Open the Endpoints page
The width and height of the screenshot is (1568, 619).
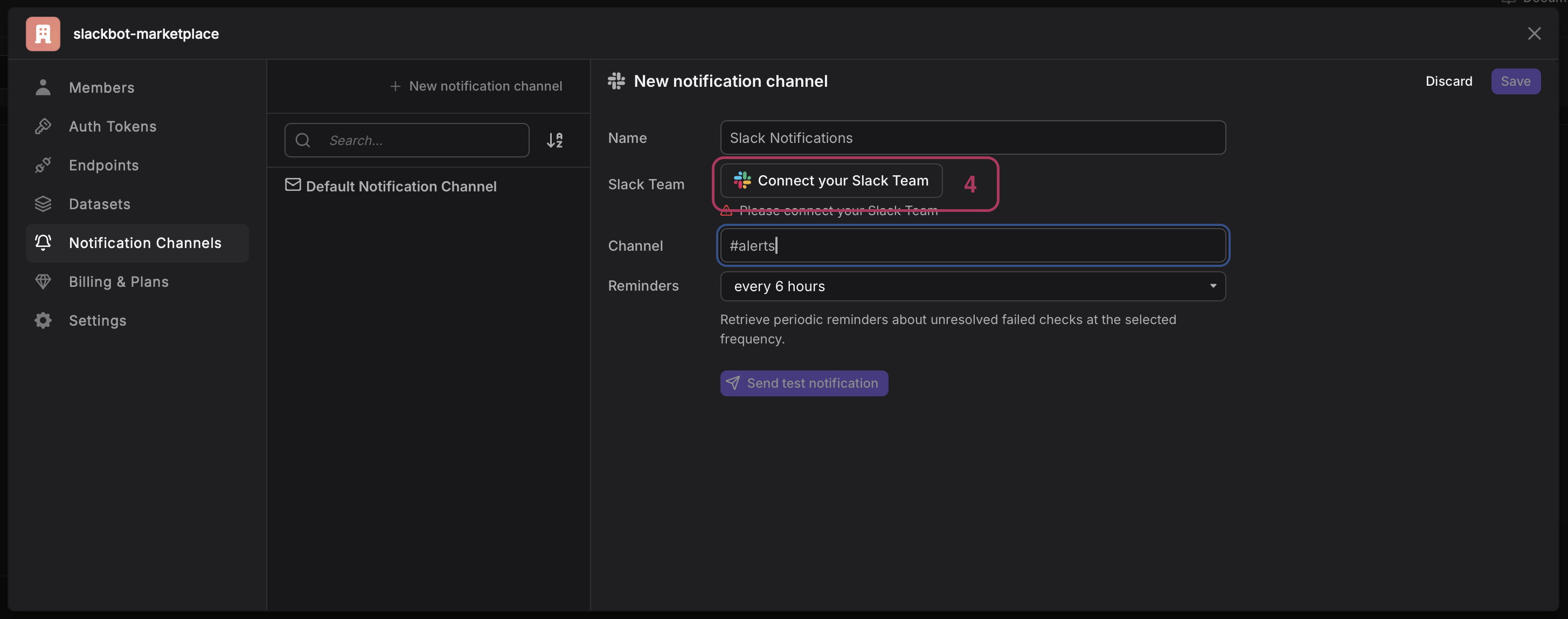[137, 165]
